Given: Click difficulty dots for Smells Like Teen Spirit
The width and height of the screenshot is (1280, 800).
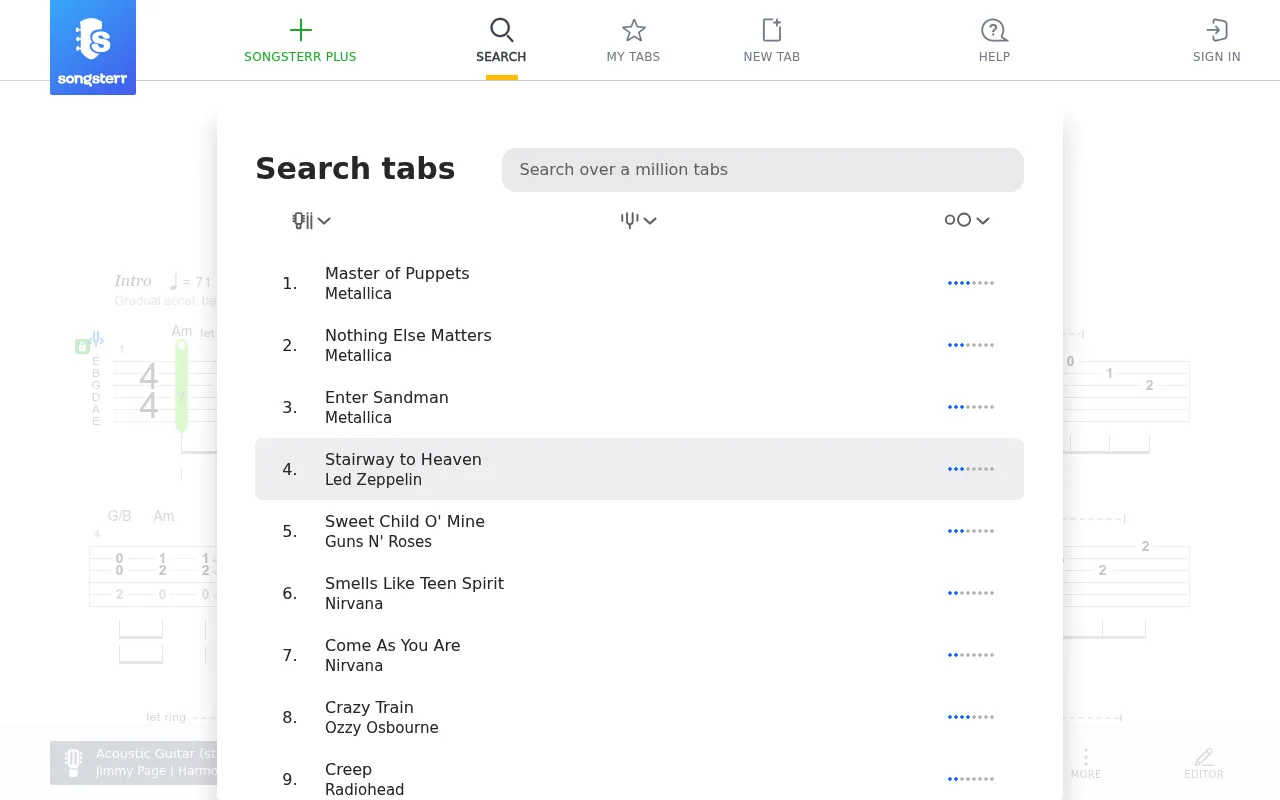Looking at the screenshot, I should 971,593.
